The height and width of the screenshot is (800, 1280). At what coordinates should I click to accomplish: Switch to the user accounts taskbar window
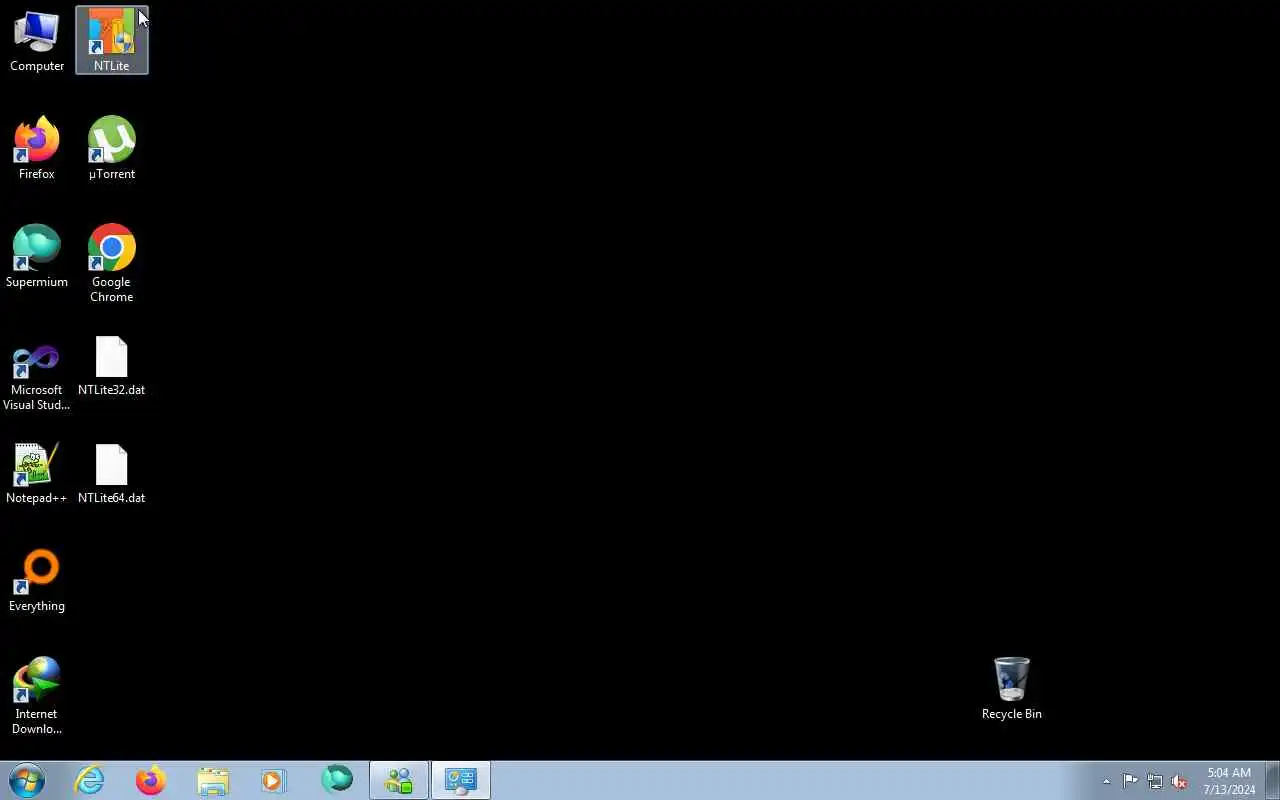point(399,780)
